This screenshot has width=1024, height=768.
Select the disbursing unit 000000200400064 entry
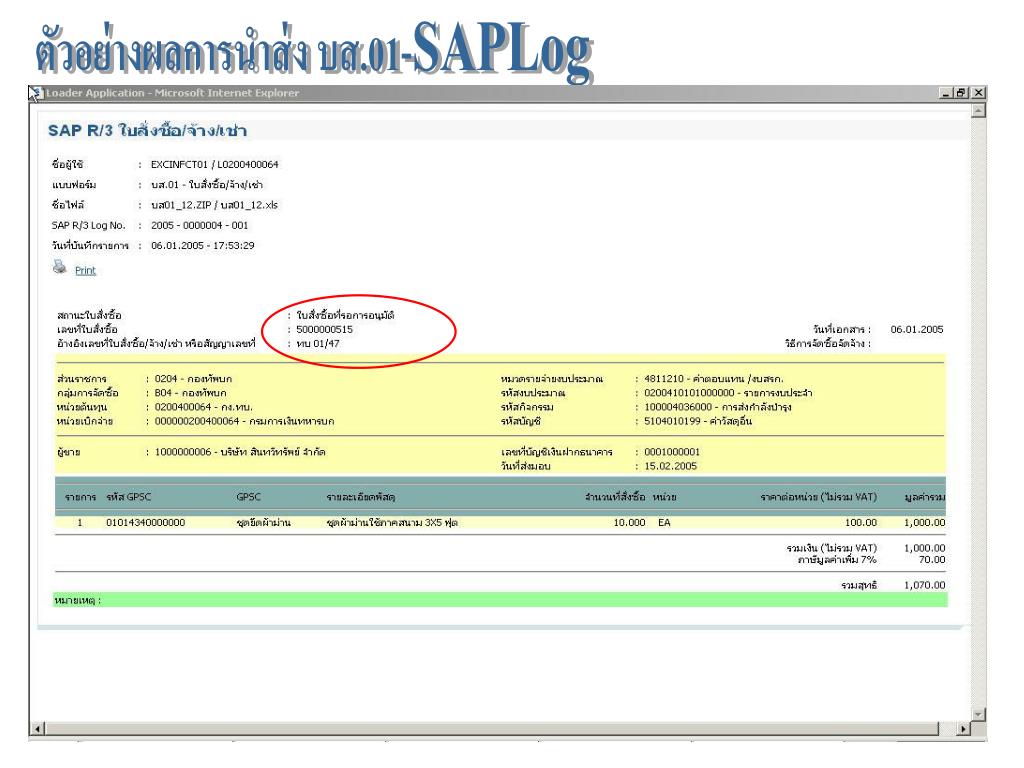coord(244,421)
